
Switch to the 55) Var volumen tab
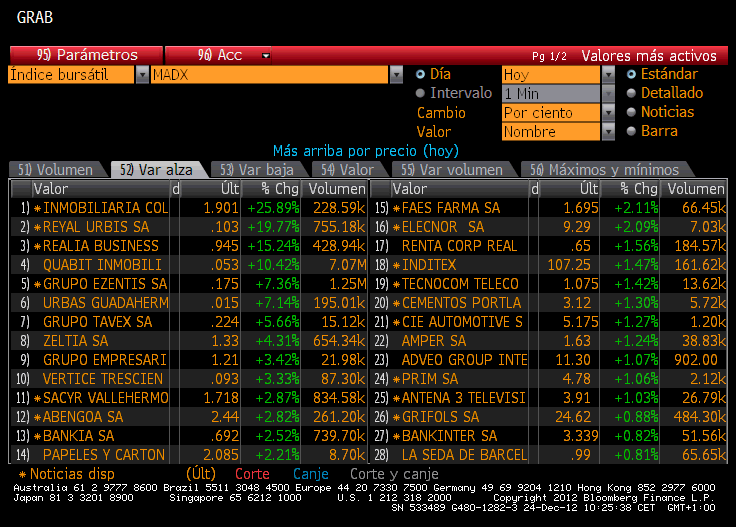(452, 169)
